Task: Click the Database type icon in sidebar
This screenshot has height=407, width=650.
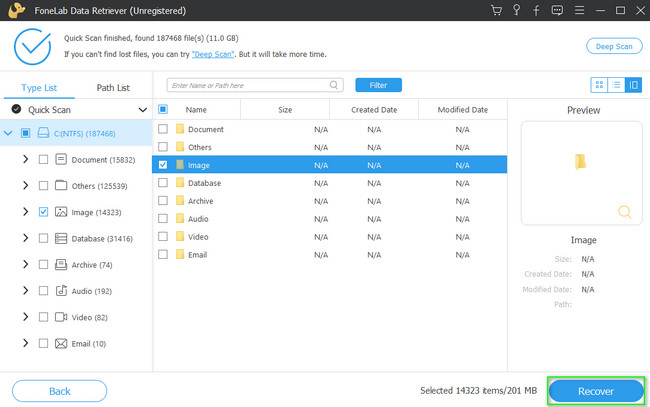Action: click(x=61, y=238)
